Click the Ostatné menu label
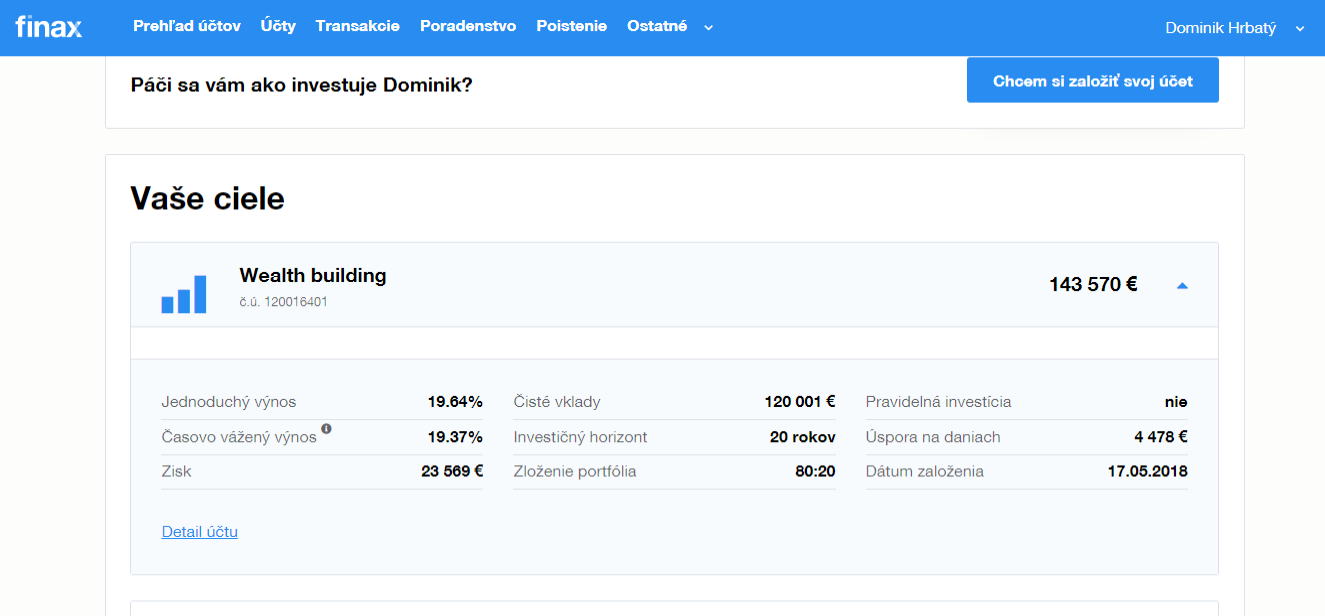Viewport: 1325px width, 616px height. coord(657,27)
